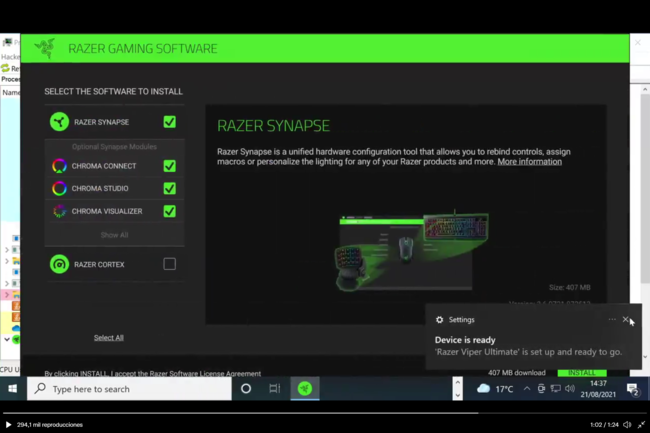Click the Razer logo in the header

click(x=45, y=48)
